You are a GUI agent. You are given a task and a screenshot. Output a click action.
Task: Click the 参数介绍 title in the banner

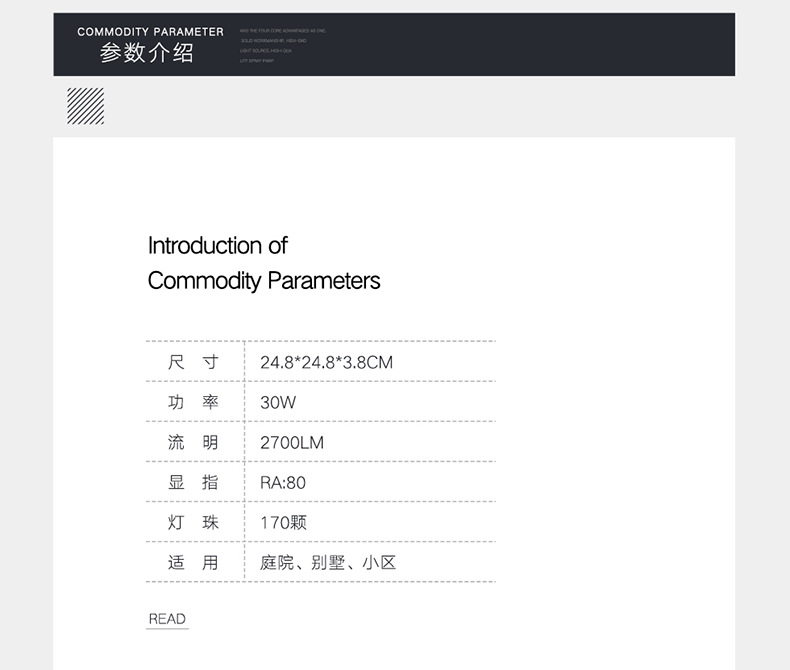click(x=147, y=54)
